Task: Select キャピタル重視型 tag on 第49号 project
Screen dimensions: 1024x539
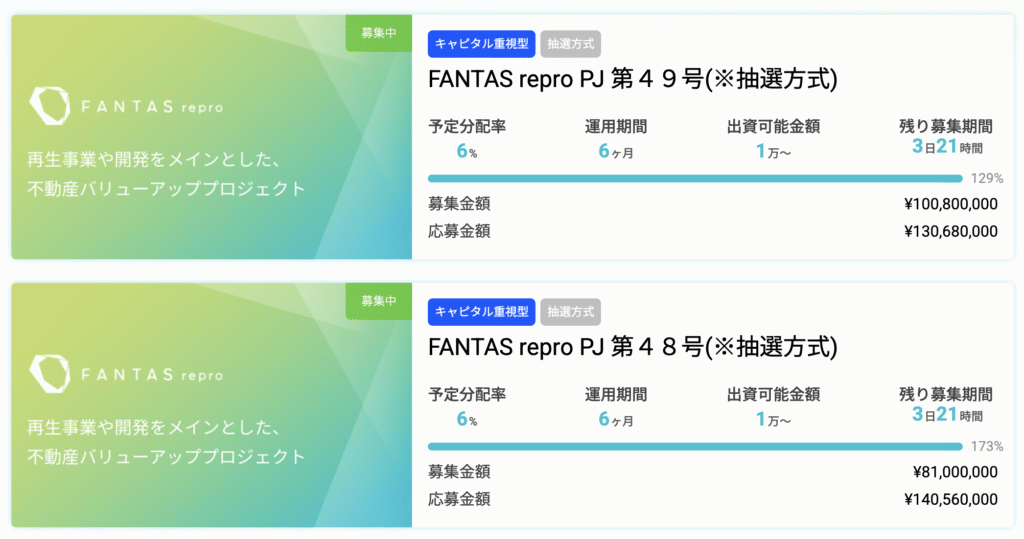Action: point(482,44)
